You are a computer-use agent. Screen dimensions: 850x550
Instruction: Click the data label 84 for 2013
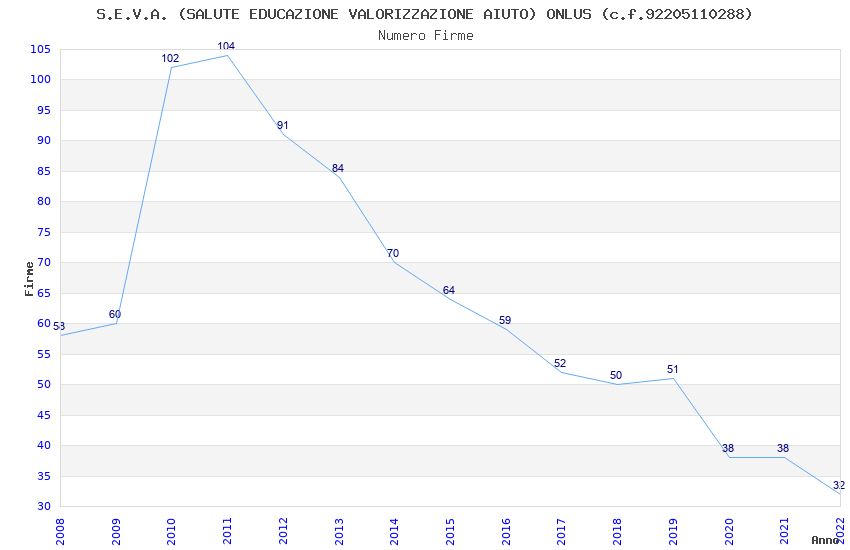tap(338, 168)
